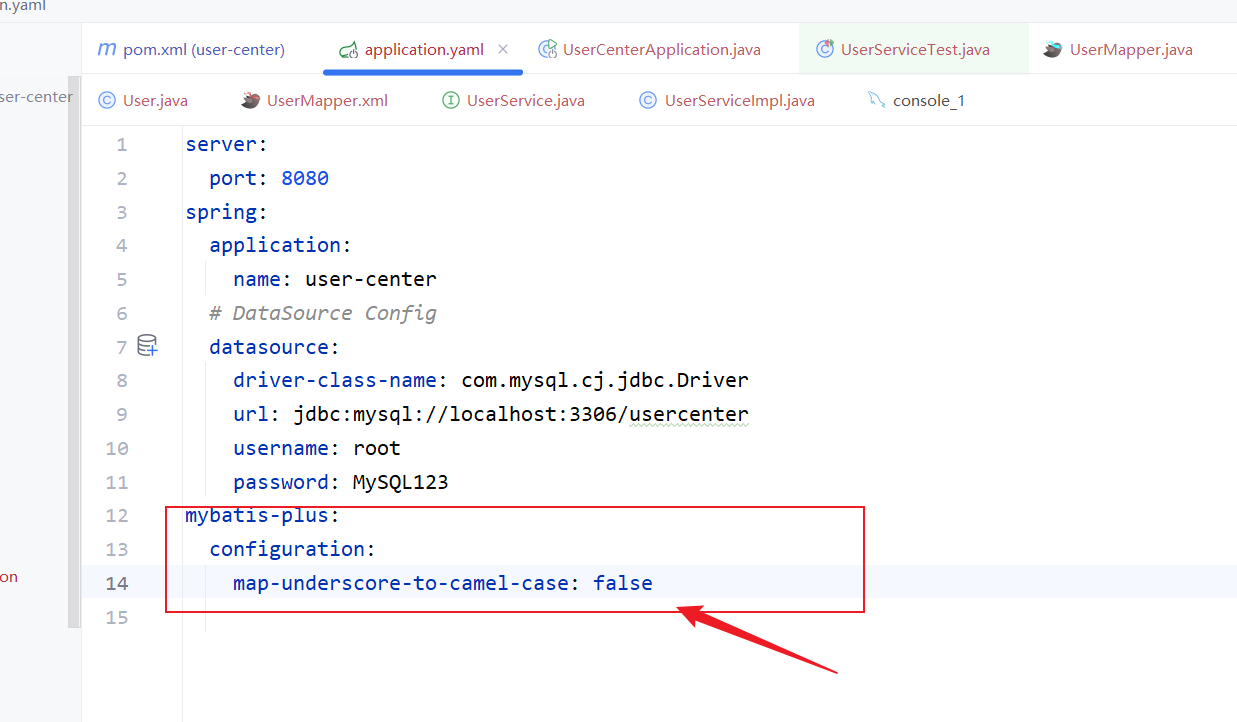Click the Spring leaf icon on application.yaml tab
This screenshot has width=1237, height=722.
pyautogui.click(x=348, y=50)
